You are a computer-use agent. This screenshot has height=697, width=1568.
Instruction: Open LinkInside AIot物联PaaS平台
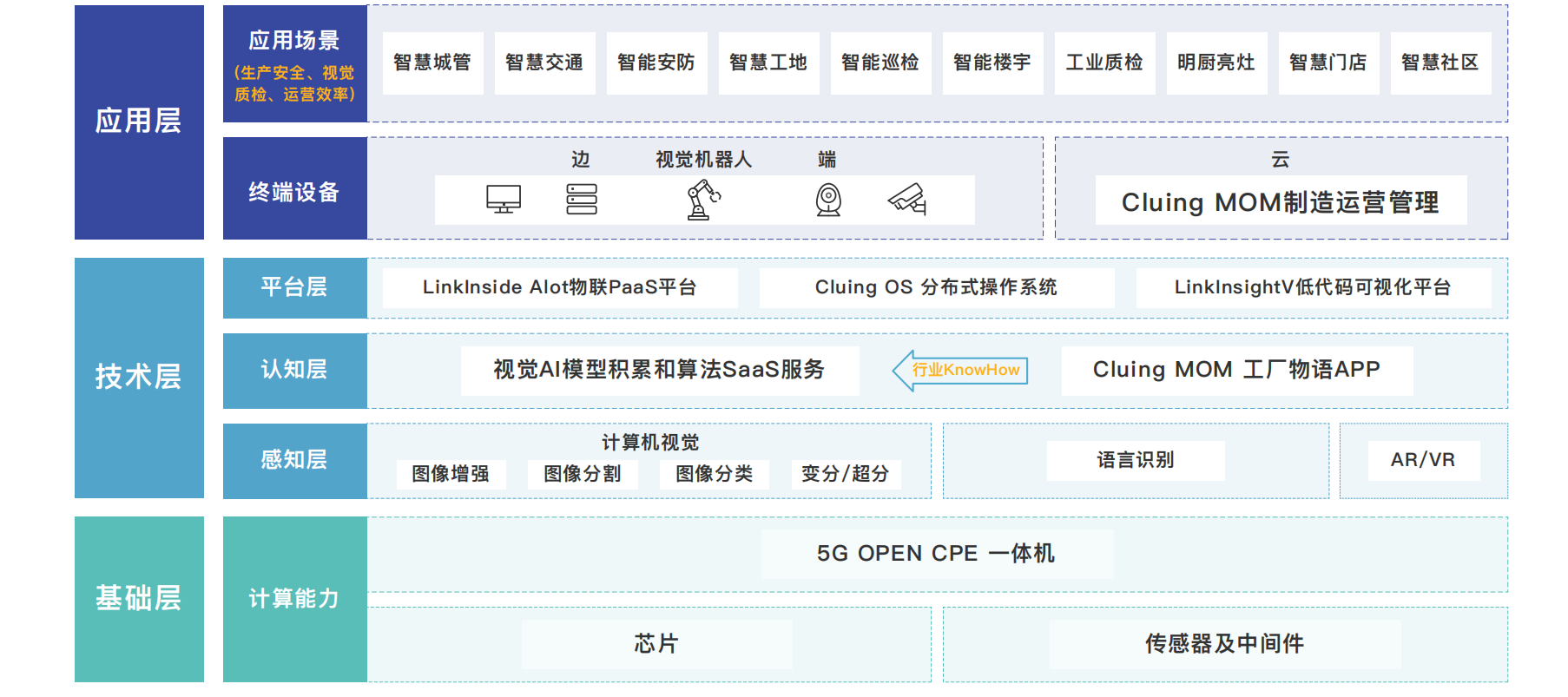(x=560, y=288)
